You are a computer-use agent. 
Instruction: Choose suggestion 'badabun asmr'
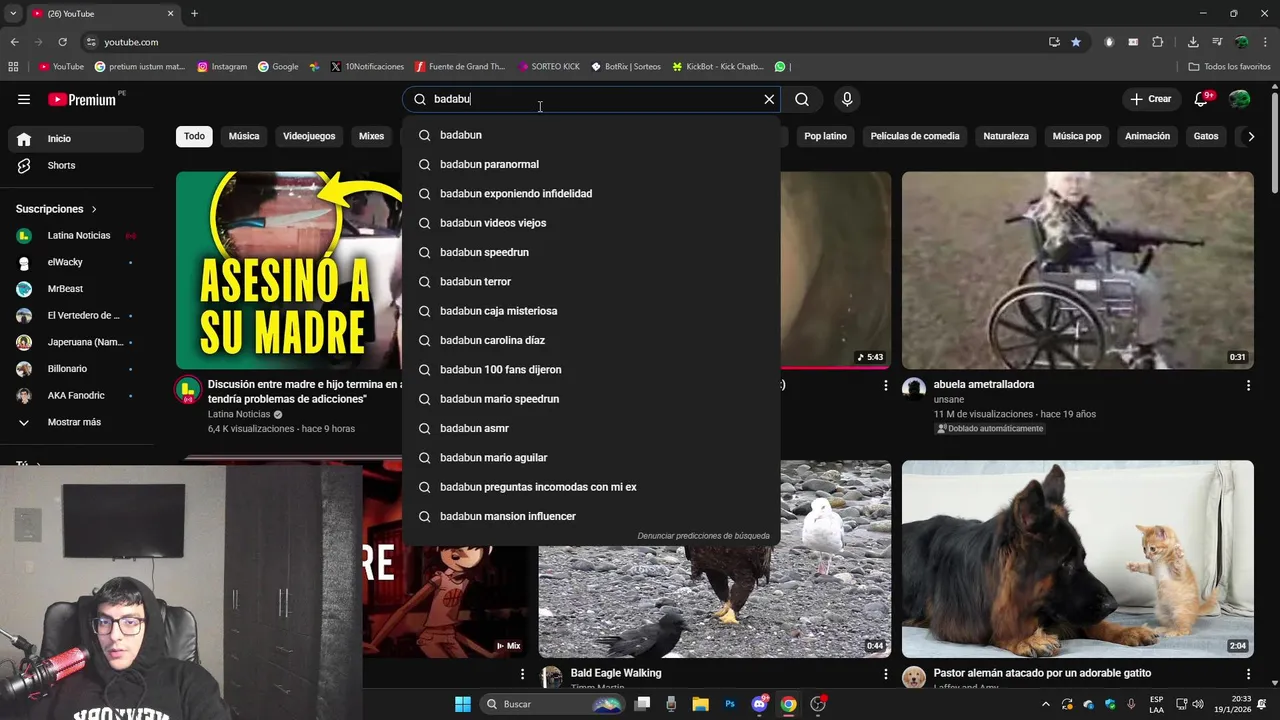point(591,428)
